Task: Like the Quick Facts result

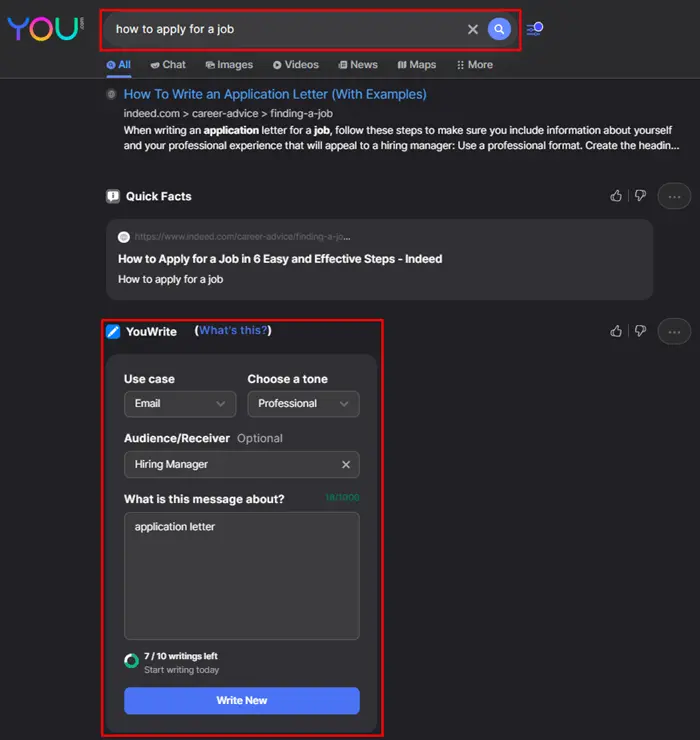Action: (x=616, y=196)
